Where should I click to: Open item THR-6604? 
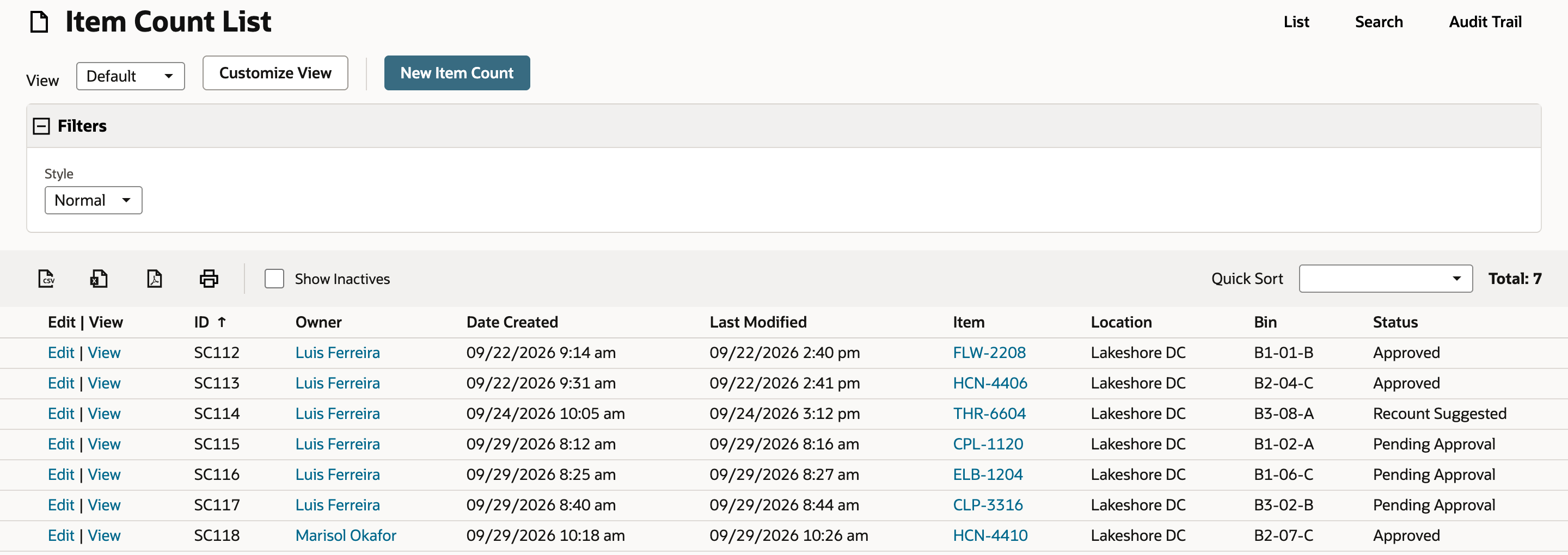click(x=989, y=414)
